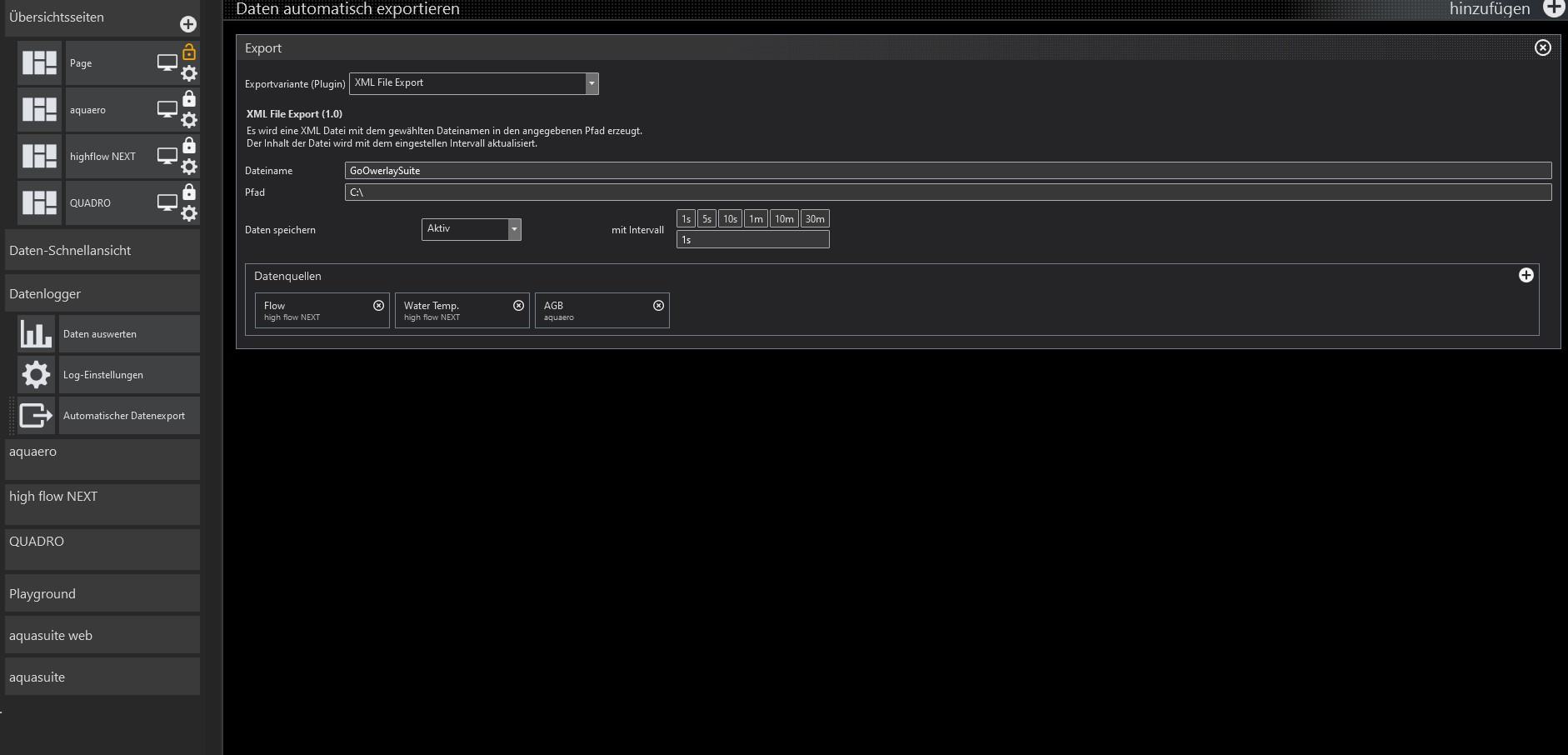Click the bar chart icon for Daten auswerten
Viewport: 1568px width, 755px height.
pyautogui.click(x=36, y=333)
